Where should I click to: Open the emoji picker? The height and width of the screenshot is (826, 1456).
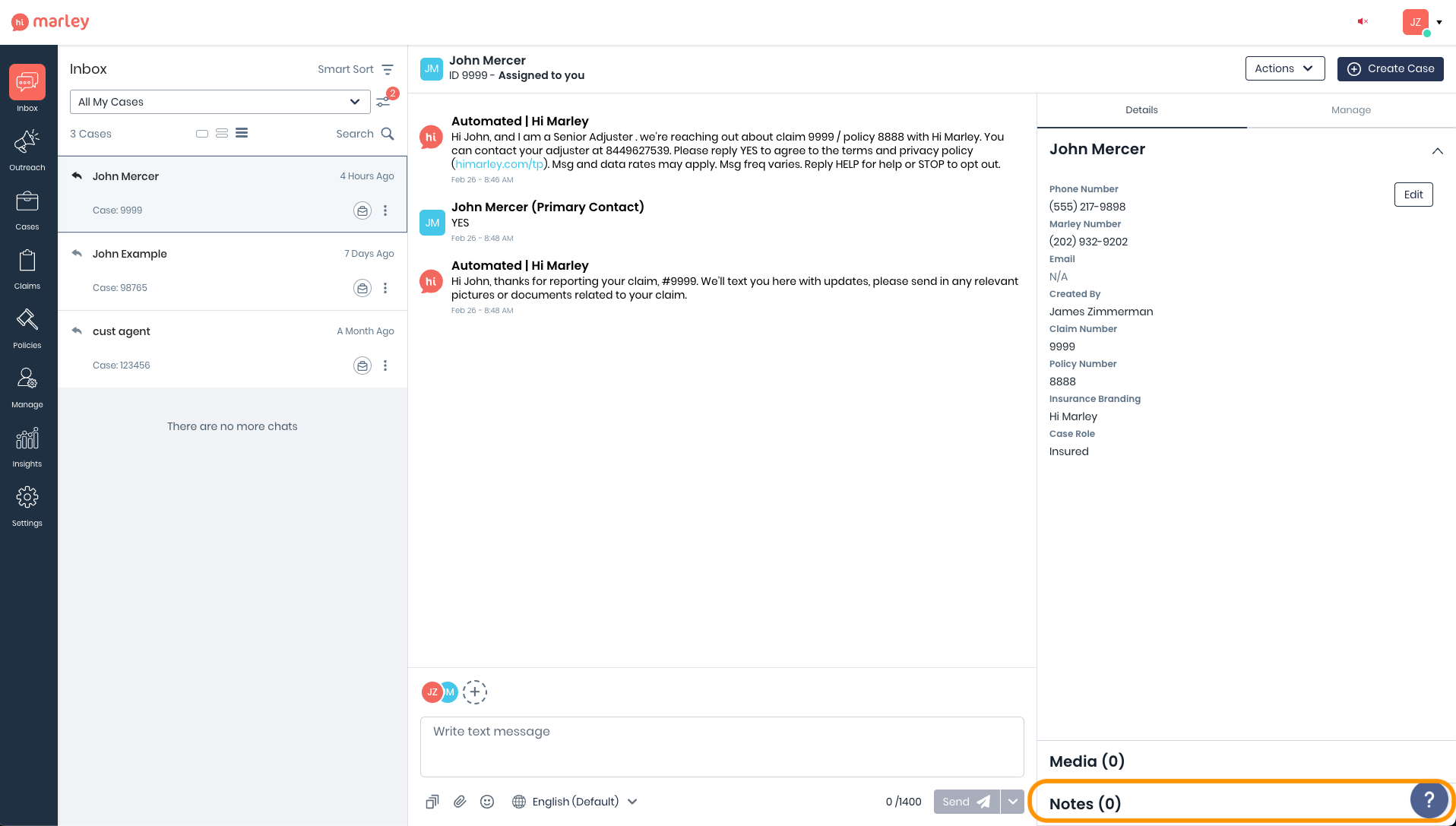[487, 802]
